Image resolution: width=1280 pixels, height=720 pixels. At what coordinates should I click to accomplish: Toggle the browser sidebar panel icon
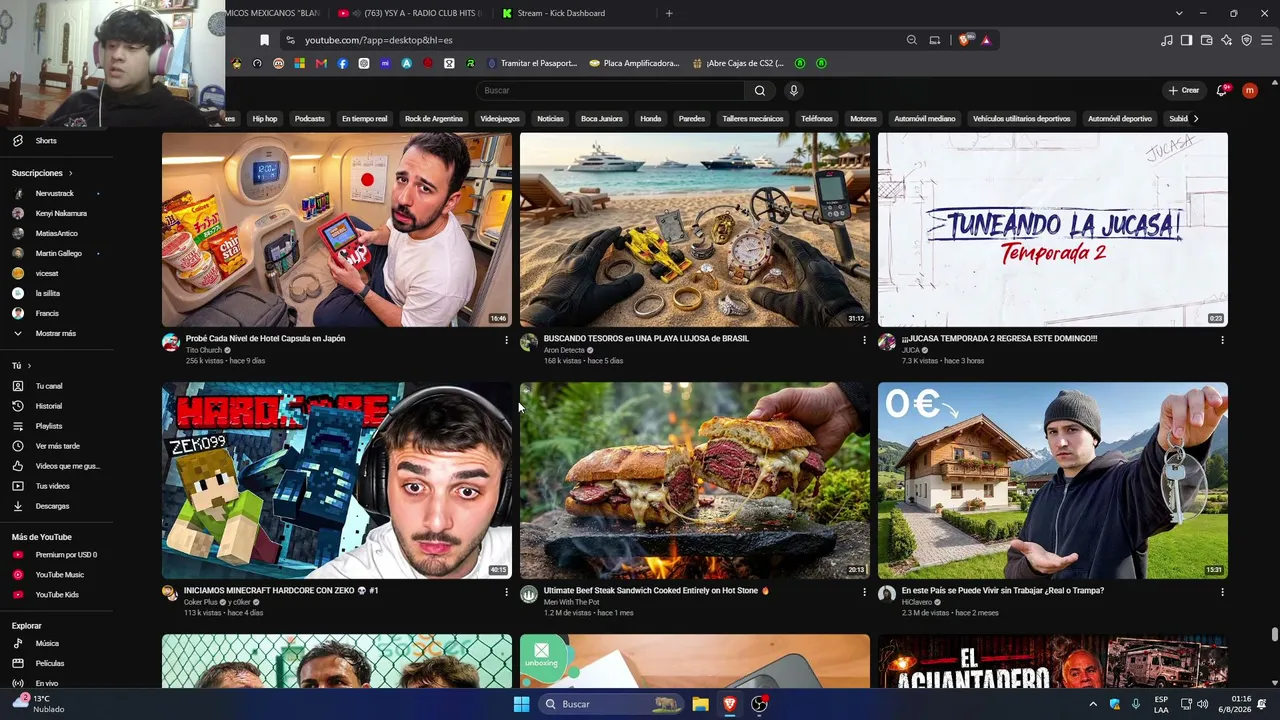pyautogui.click(x=1186, y=40)
